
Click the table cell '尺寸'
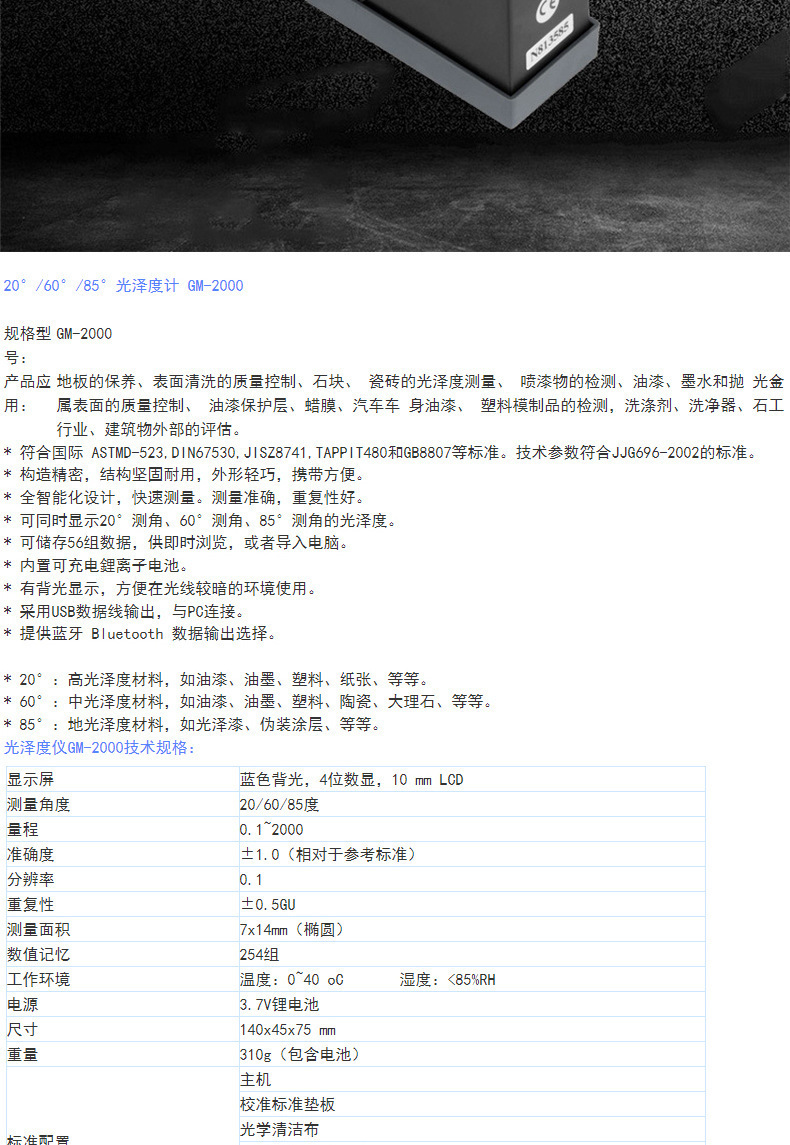coord(123,1030)
